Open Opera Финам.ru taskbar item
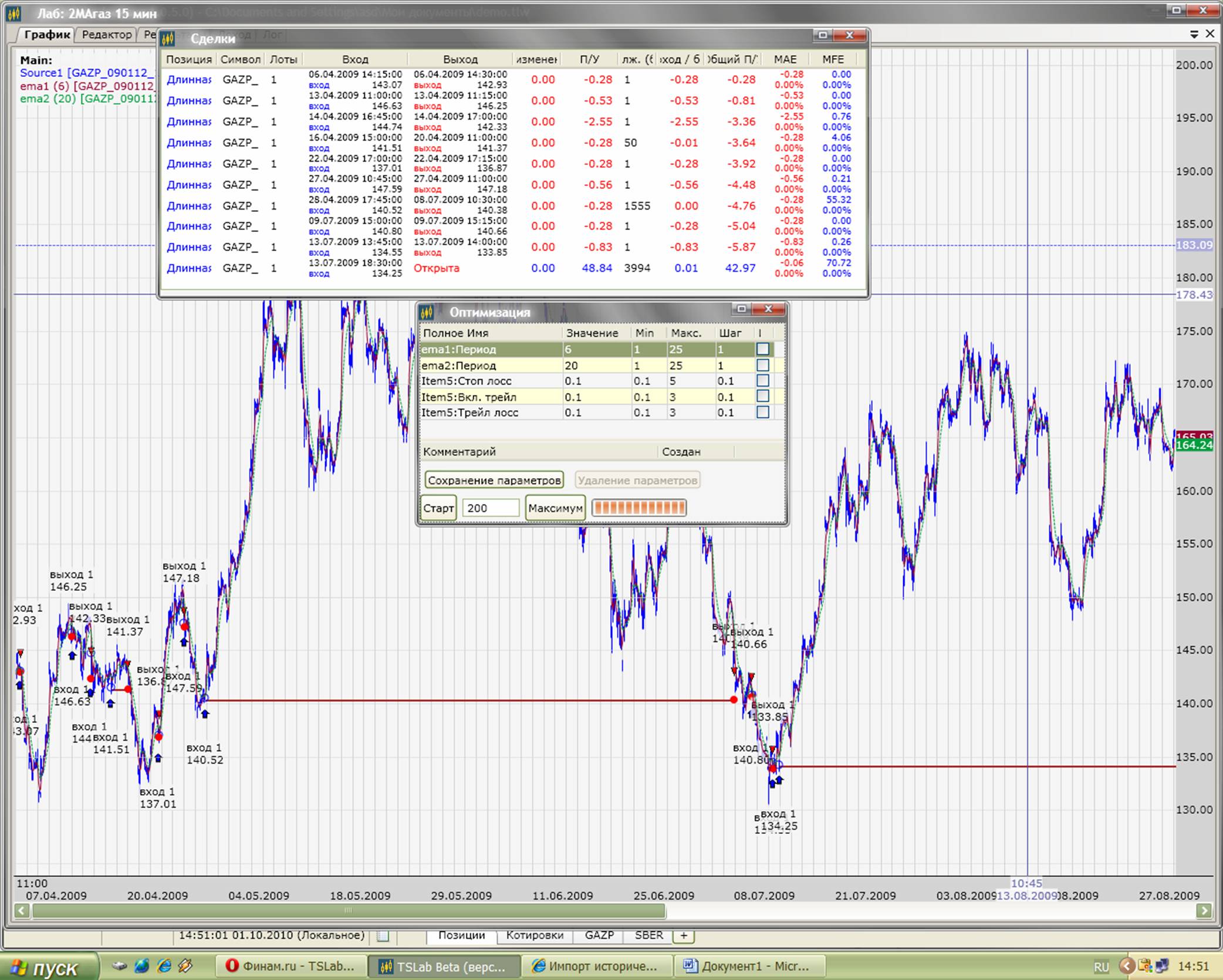Viewport: 1223px width, 980px height. (x=291, y=966)
